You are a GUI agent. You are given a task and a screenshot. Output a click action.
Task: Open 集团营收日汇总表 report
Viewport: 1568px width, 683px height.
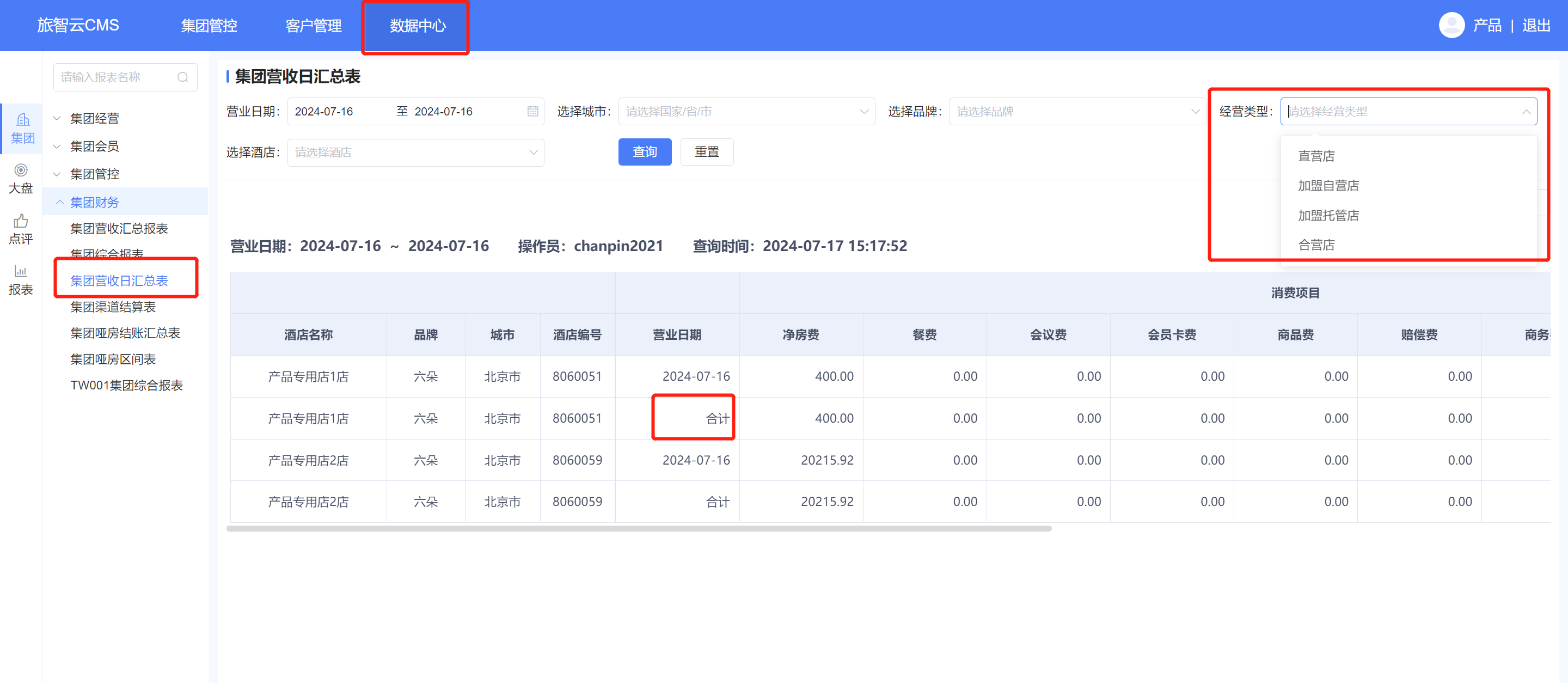(x=119, y=280)
